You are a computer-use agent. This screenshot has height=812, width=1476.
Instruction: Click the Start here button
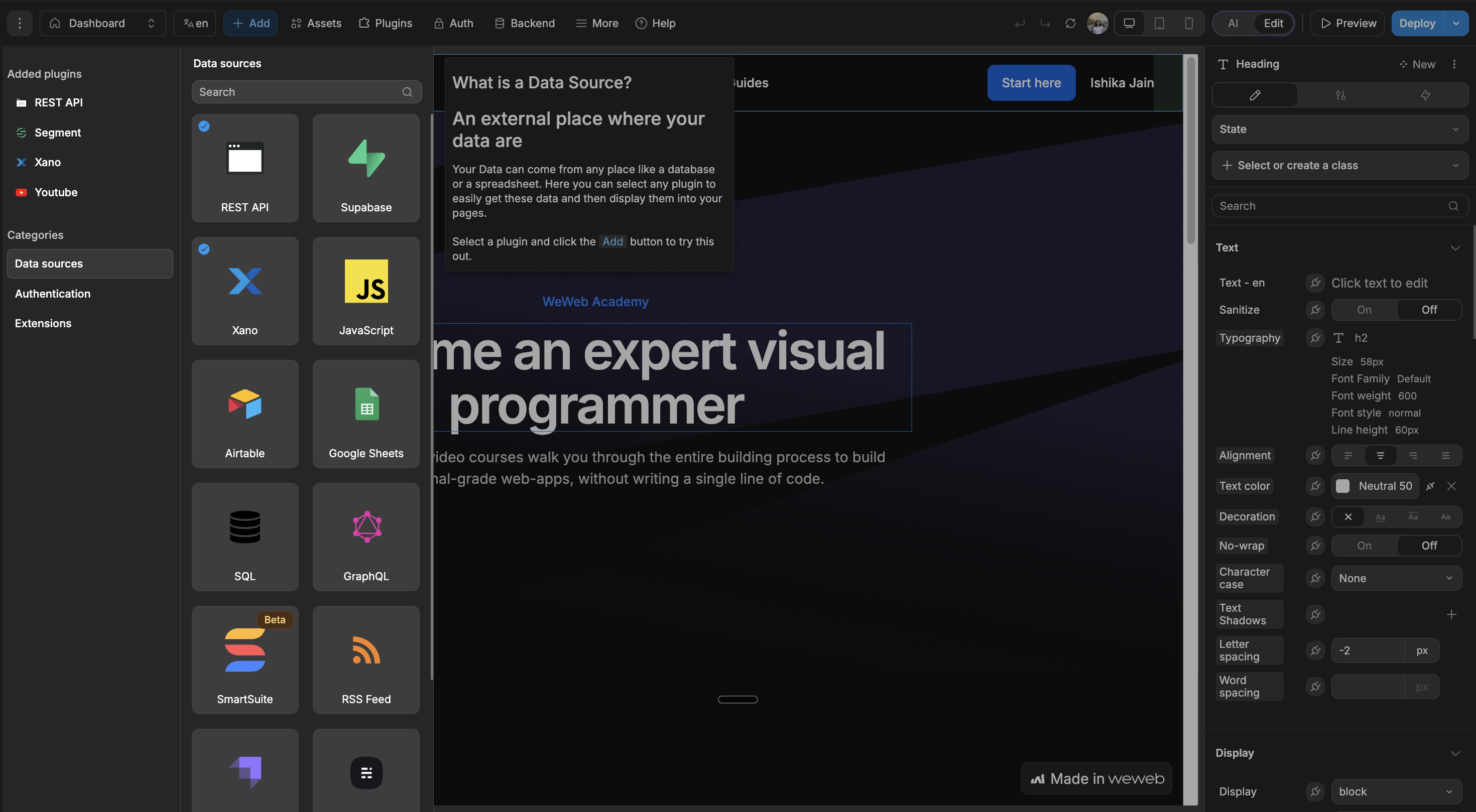1031,82
